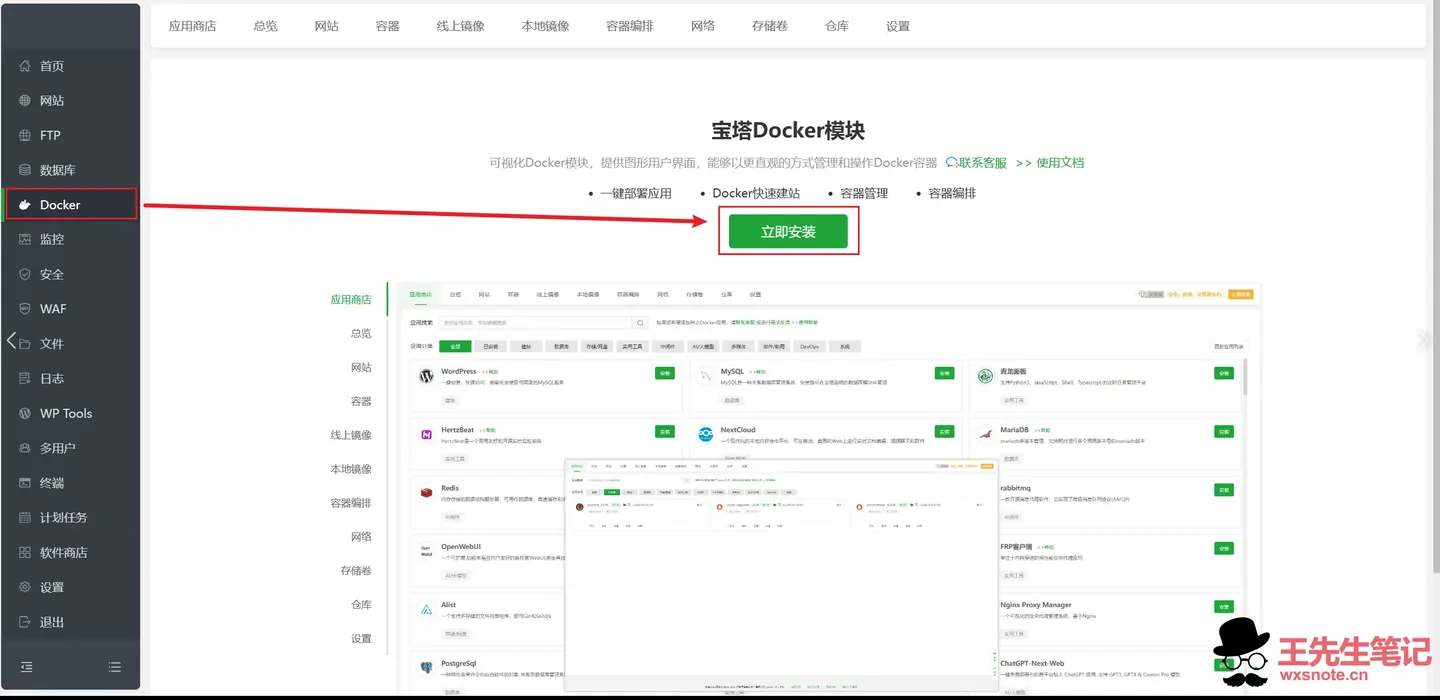The width and height of the screenshot is (1440, 700).
Task: Select 网络 in the preview list
Action: click(361, 537)
